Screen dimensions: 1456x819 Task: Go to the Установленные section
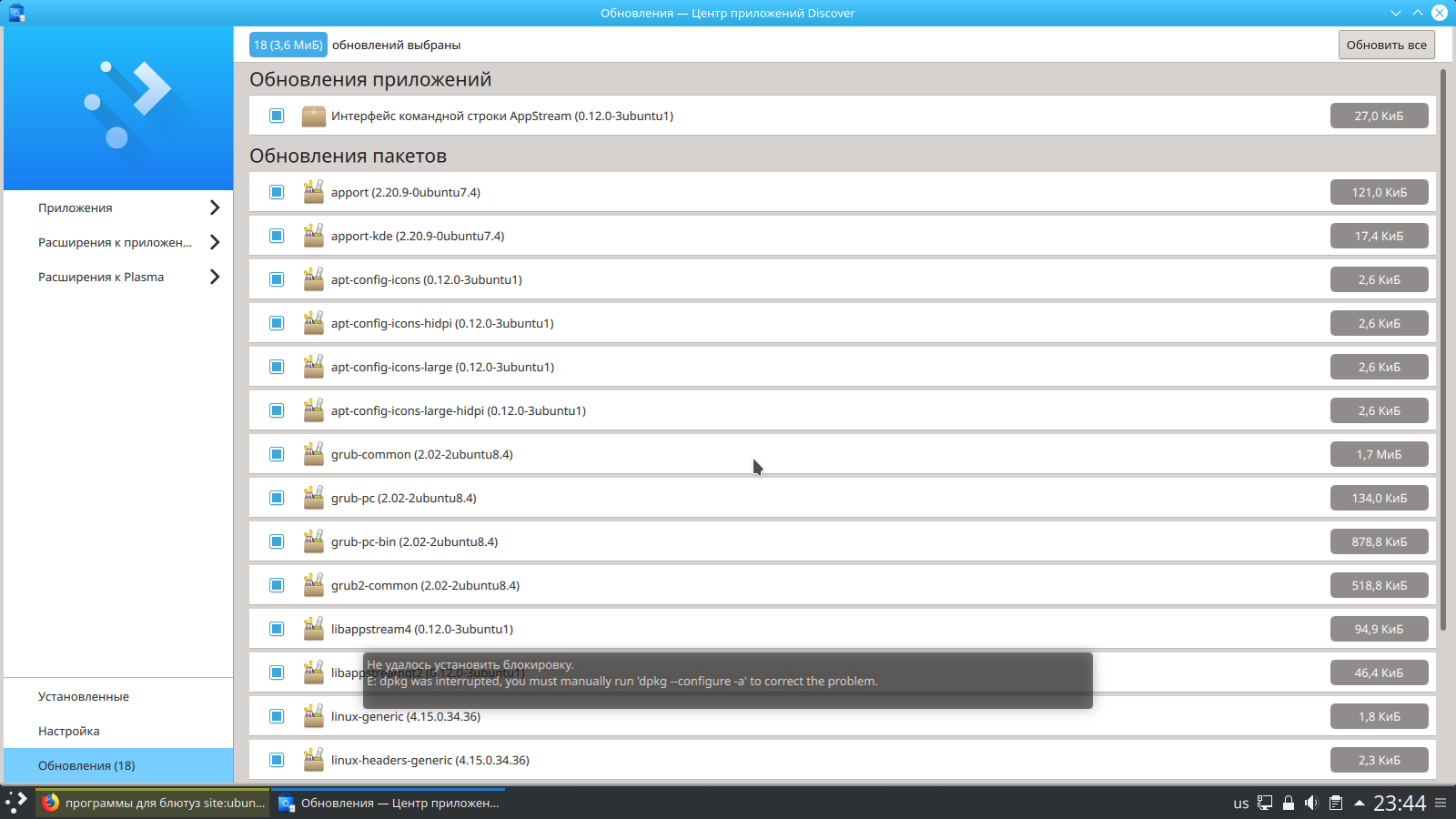[x=118, y=696]
